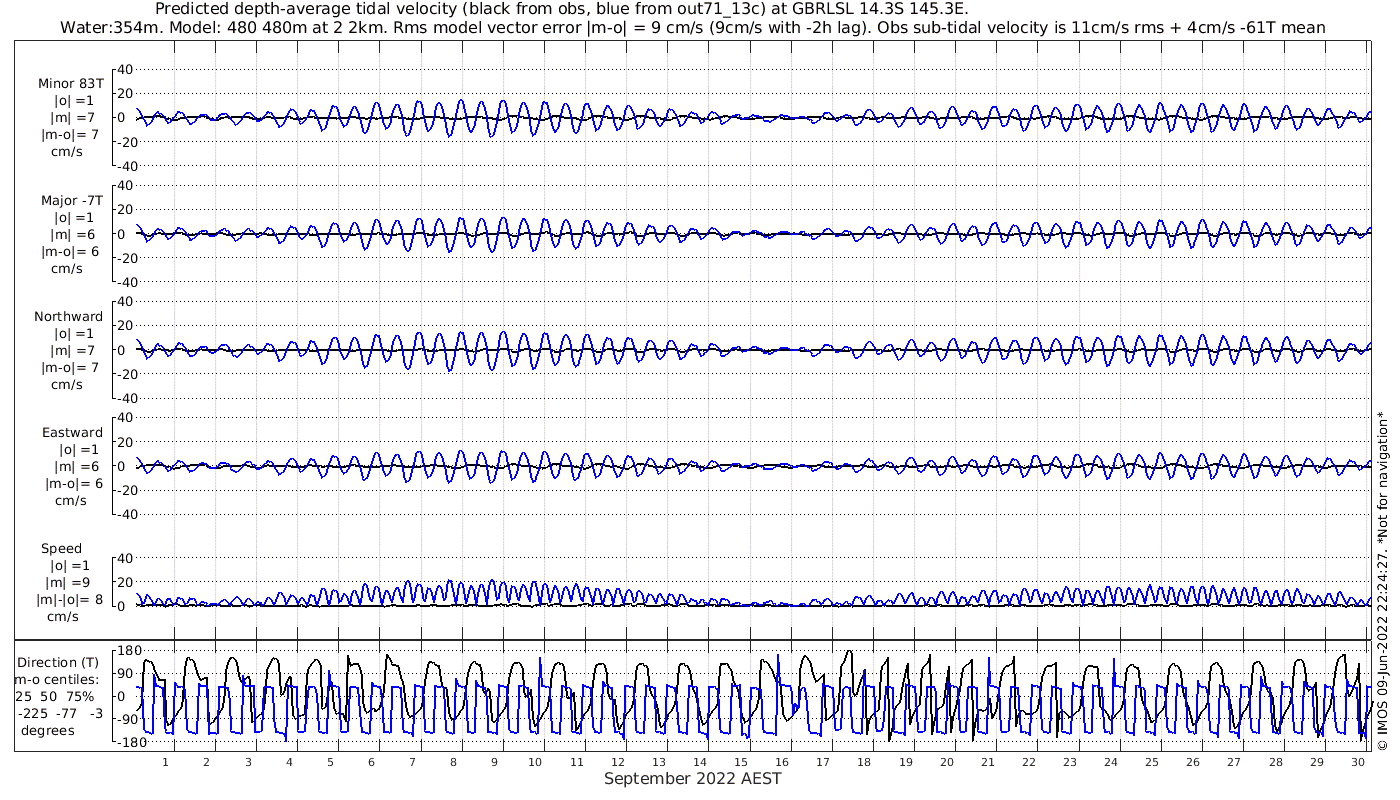Image resolution: width=1400 pixels, height=800 pixels.
Task: Select day 21 tick label on date axis
Action: click(987, 762)
